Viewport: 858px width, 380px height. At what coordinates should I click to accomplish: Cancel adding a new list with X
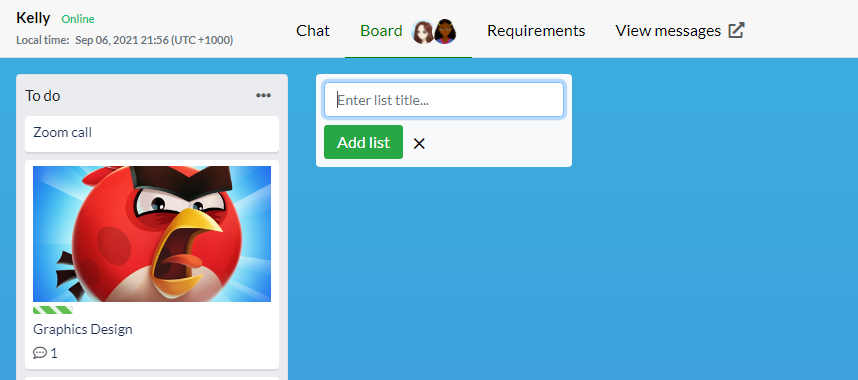click(419, 143)
